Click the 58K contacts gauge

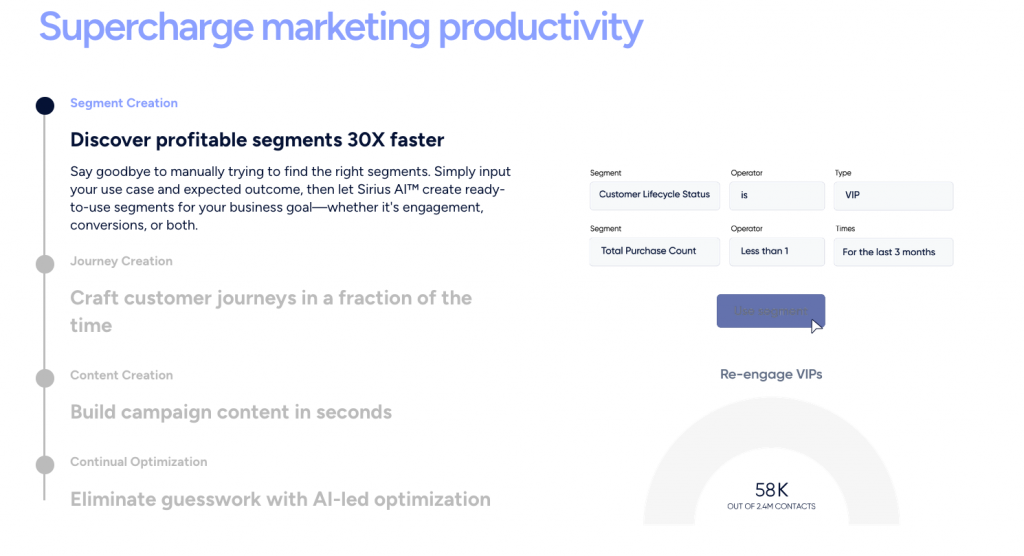(x=771, y=492)
